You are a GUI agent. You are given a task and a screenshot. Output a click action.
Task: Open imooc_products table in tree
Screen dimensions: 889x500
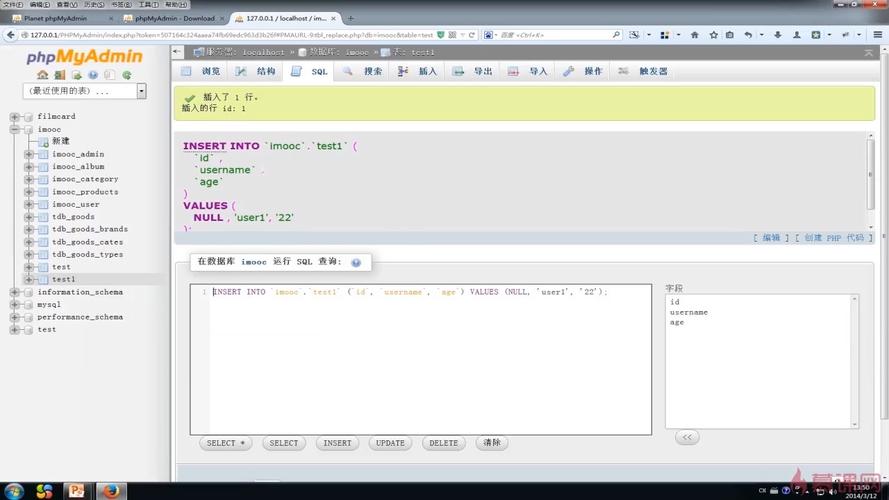(85, 192)
